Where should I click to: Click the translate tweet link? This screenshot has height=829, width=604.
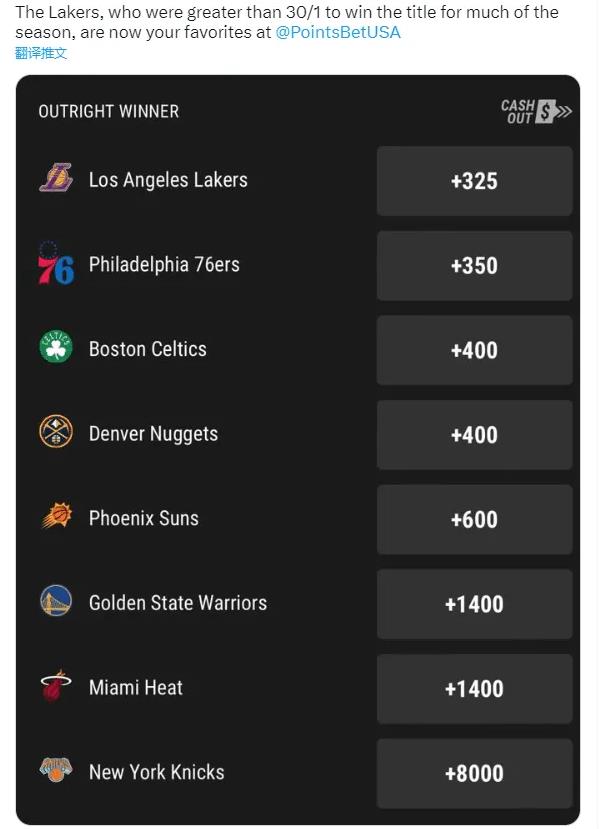pos(41,53)
